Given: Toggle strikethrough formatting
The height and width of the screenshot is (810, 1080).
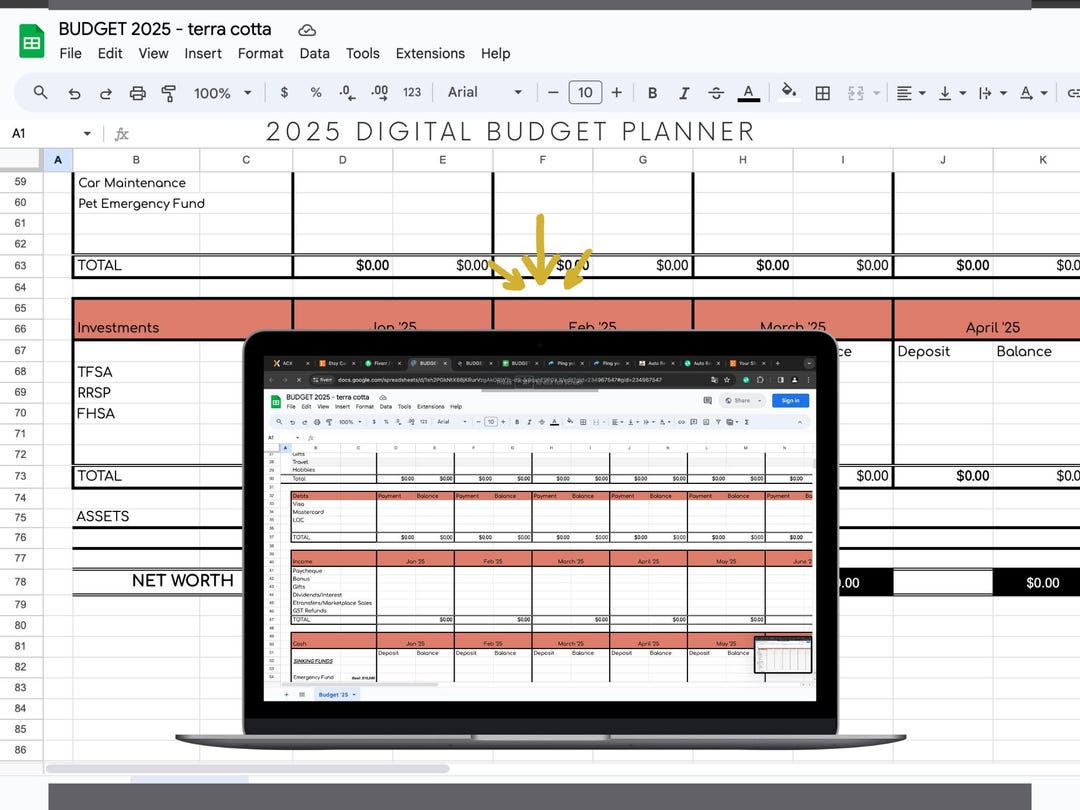Looking at the screenshot, I should 716,93.
